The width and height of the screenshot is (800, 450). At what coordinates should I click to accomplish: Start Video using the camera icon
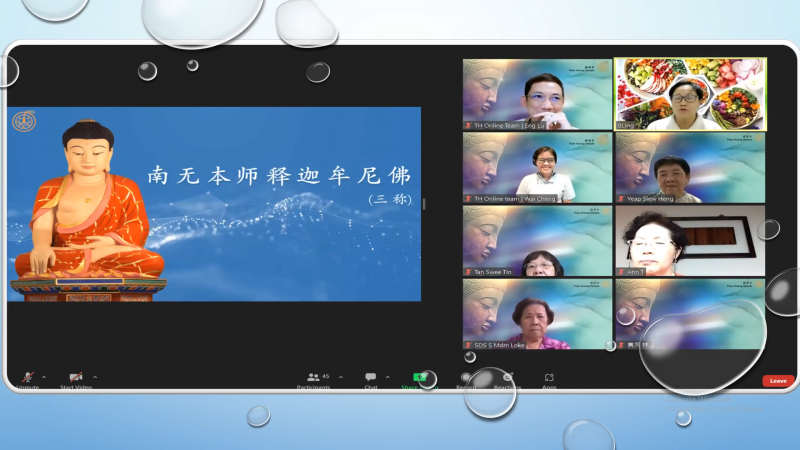[76, 377]
